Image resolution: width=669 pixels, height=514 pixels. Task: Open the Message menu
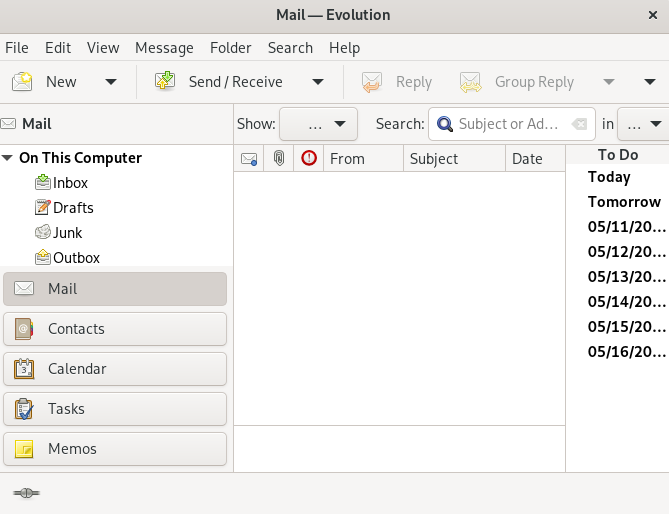[164, 48]
